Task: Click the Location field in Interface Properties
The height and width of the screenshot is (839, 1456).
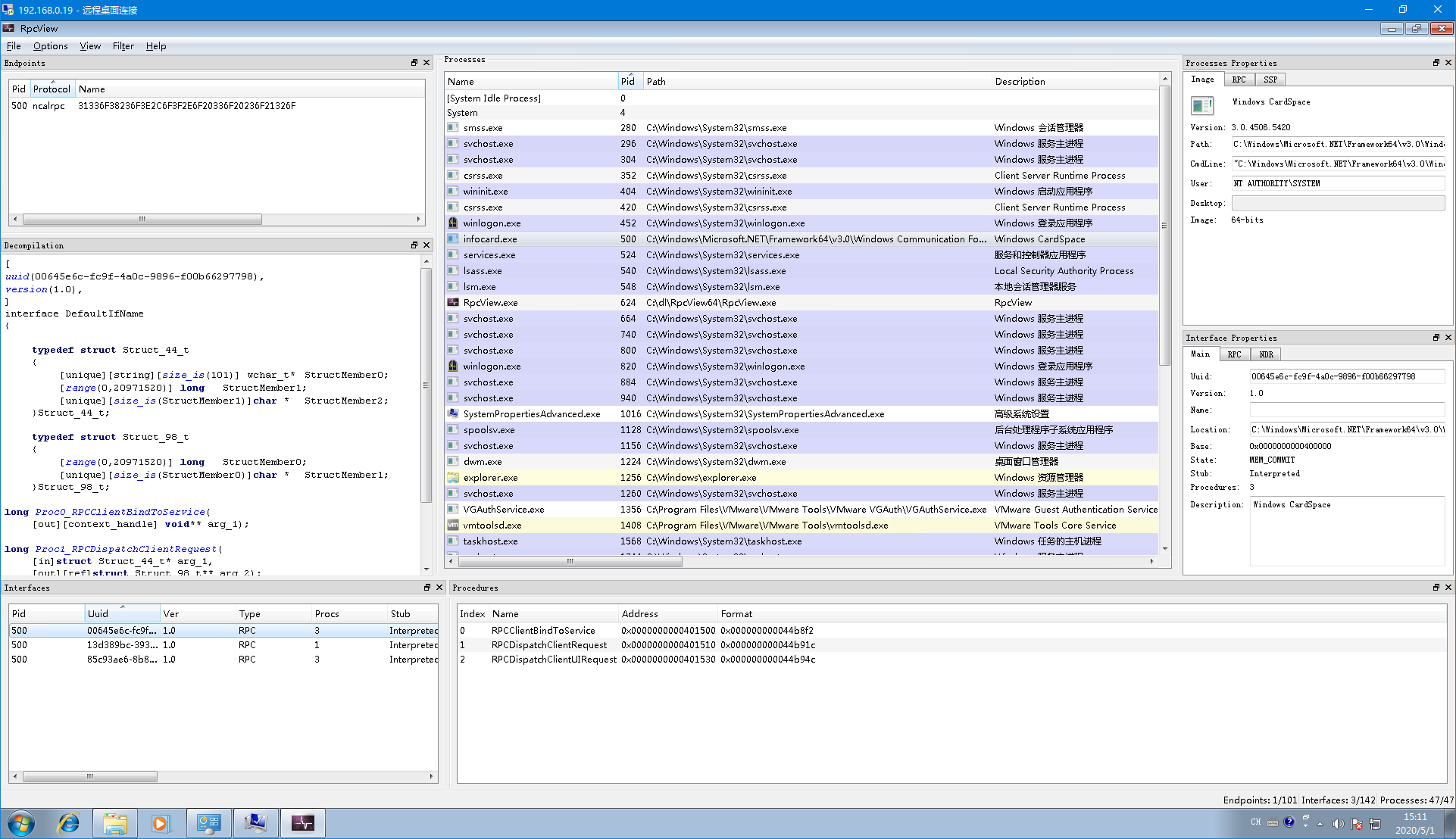Action: coord(1347,429)
